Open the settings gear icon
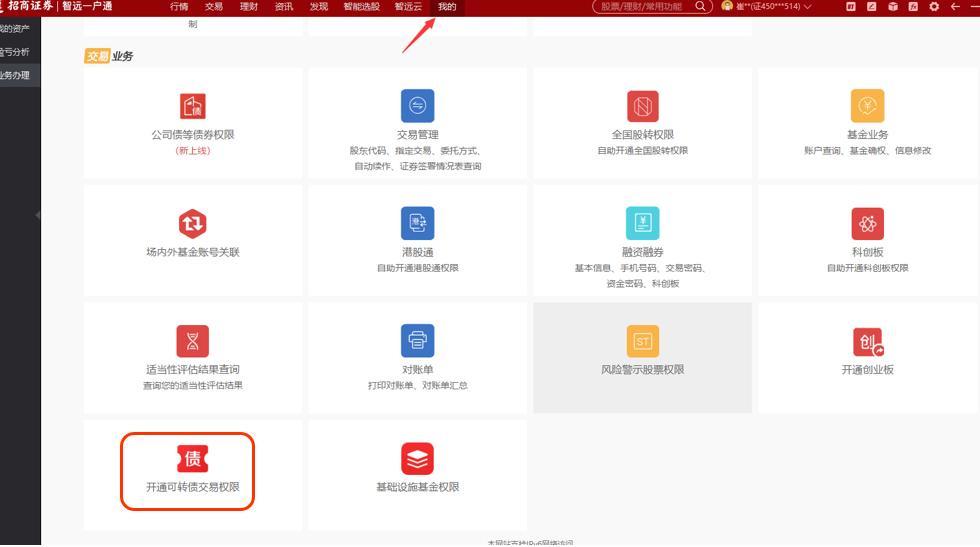The image size is (980, 547). 934,6
